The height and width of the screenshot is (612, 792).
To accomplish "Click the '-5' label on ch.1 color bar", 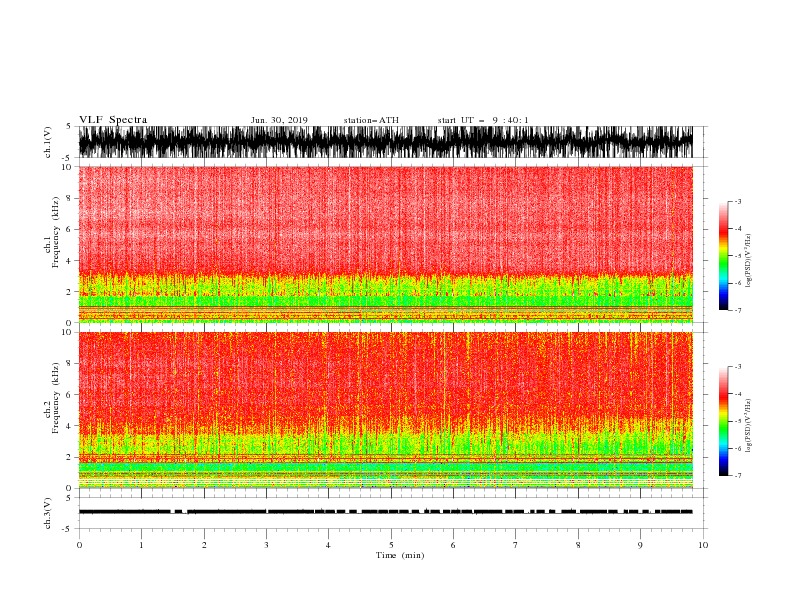I will click(x=737, y=256).
